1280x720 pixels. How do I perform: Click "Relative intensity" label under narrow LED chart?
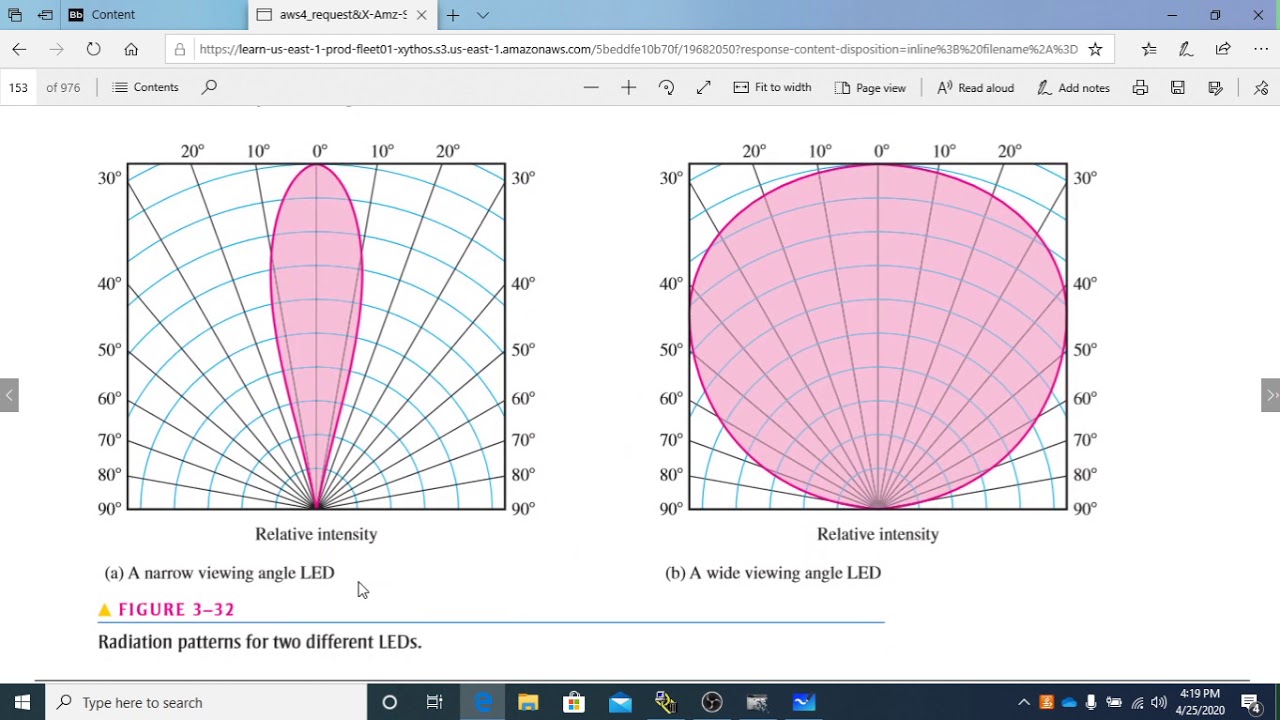pyautogui.click(x=316, y=534)
